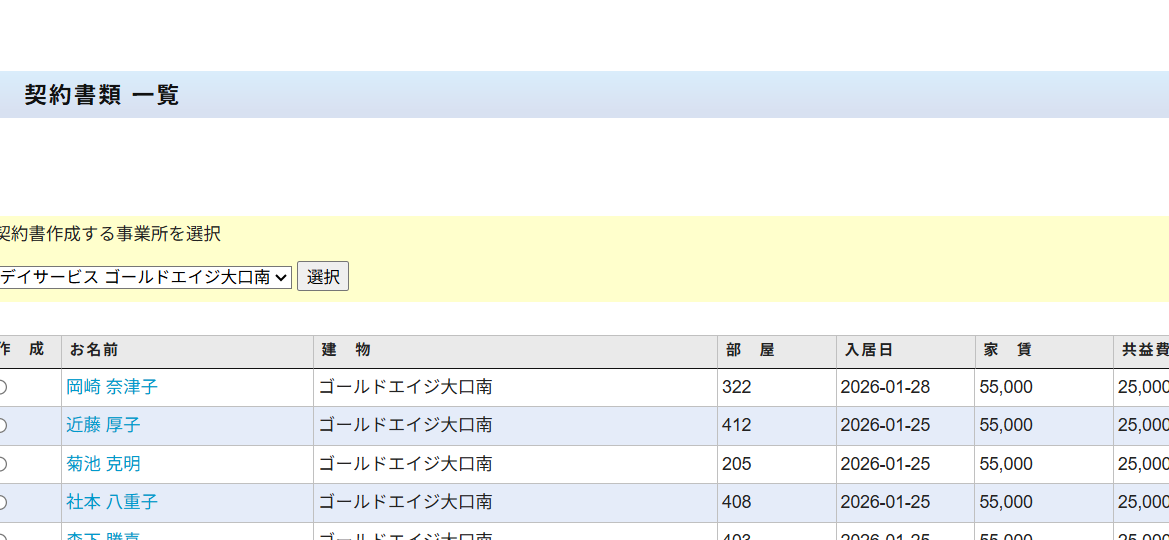Open the 事業所 selection dropdown
The image size is (1169, 540).
click(145, 277)
